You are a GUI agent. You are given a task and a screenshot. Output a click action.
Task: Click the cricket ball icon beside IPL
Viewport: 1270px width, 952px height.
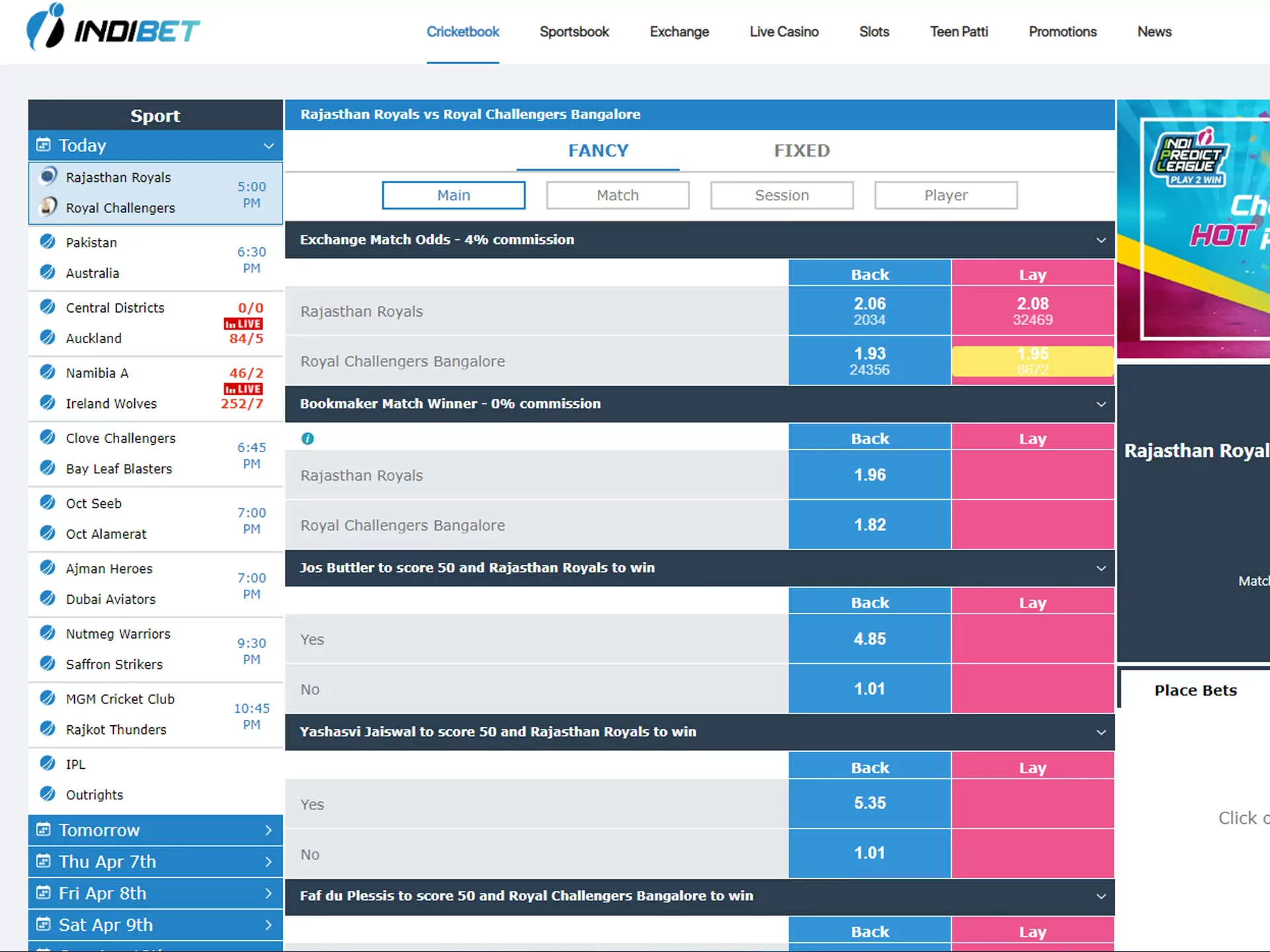(x=48, y=764)
